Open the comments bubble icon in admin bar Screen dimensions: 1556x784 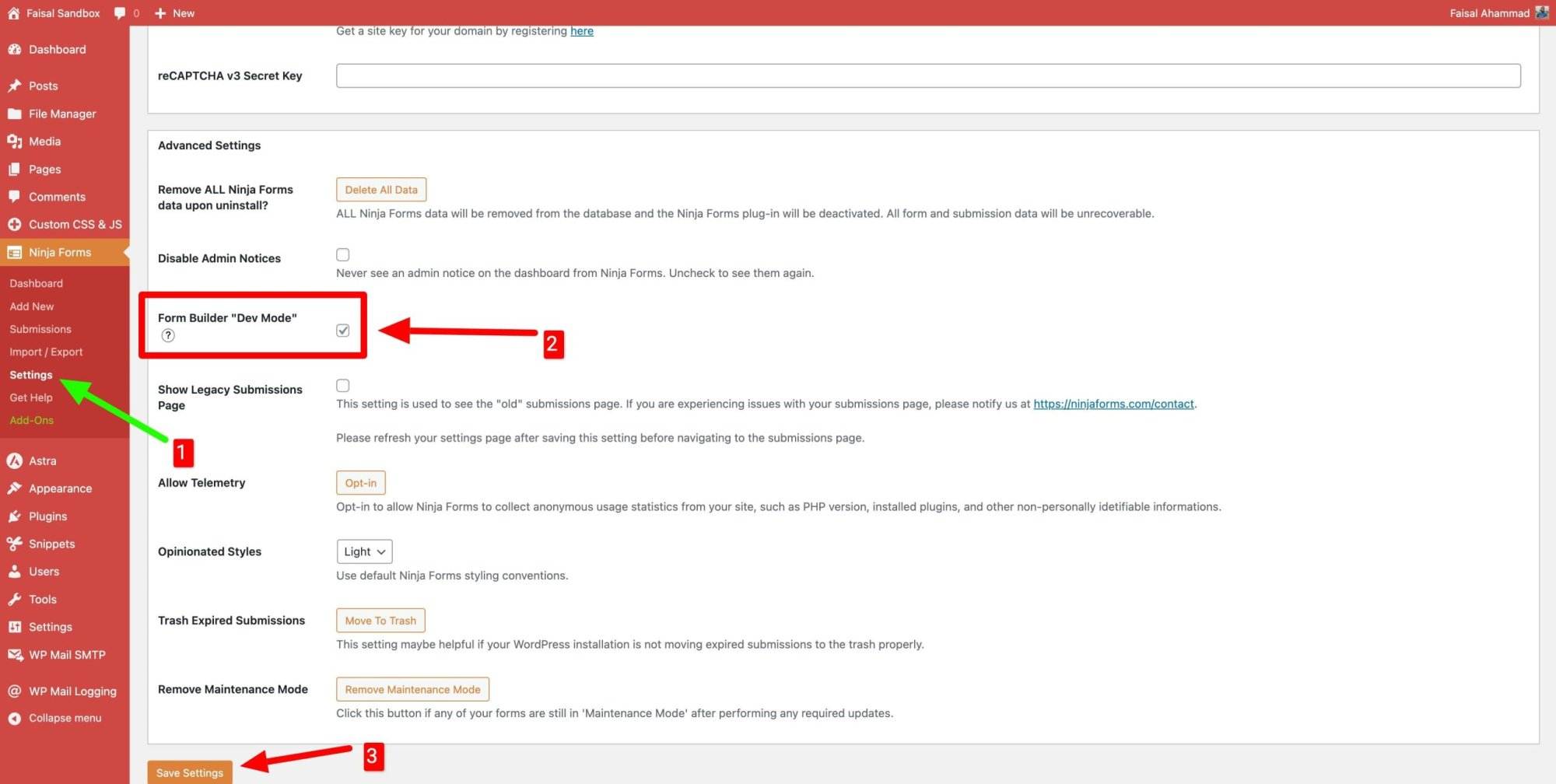click(x=120, y=13)
